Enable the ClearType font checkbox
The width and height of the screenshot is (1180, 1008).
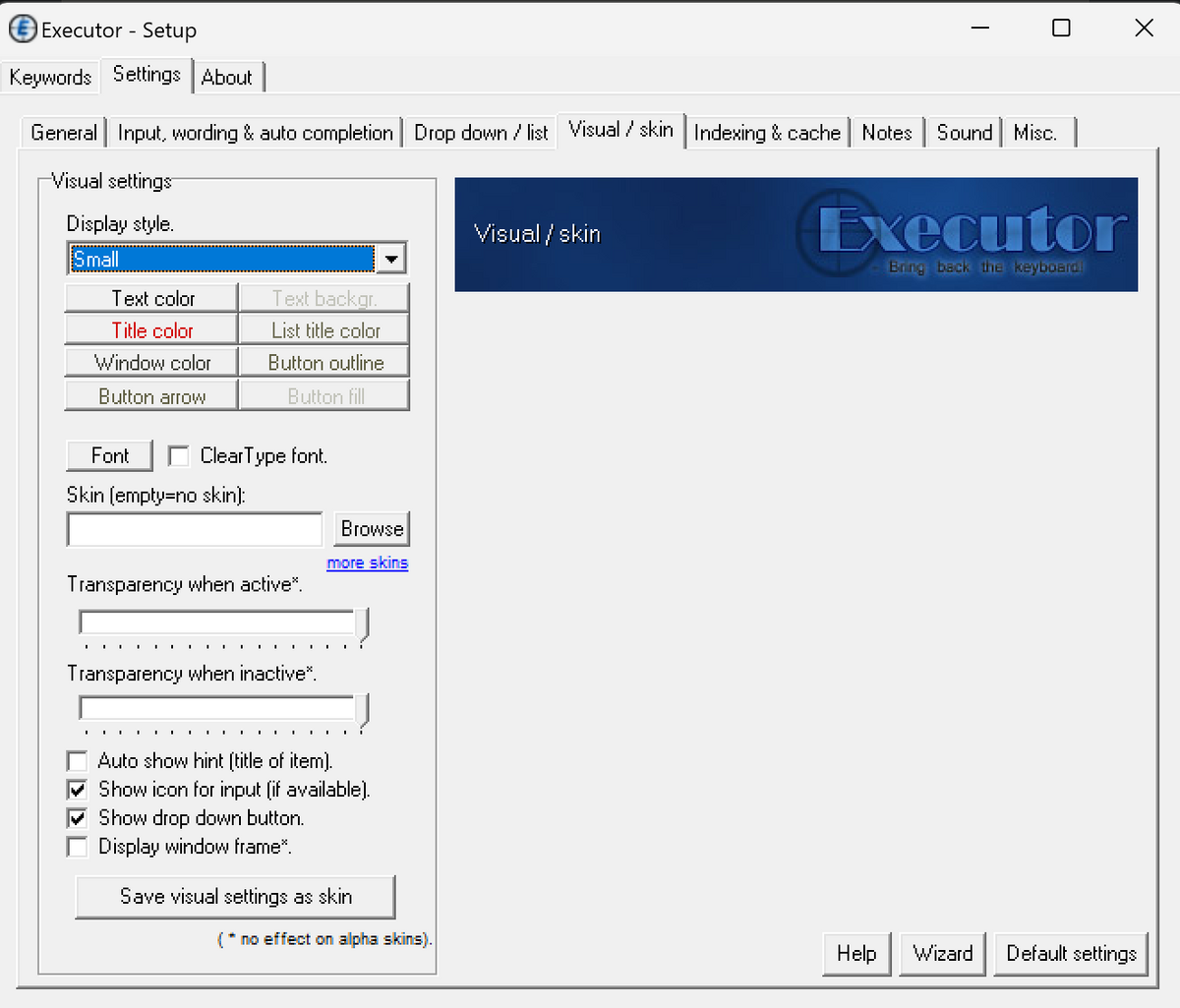tap(178, 456)
